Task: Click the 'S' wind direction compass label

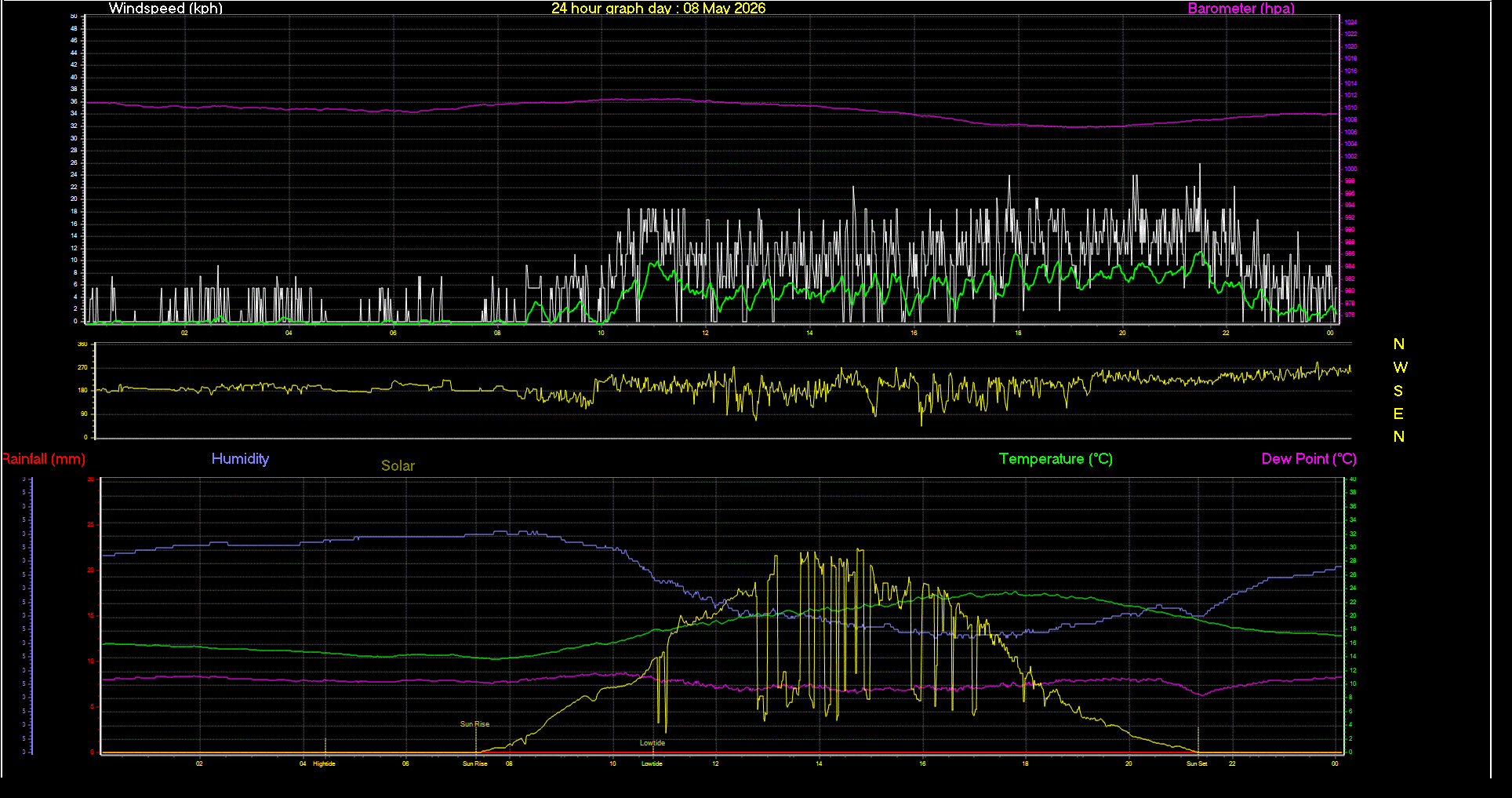Action: pyautogui.click(x=1398, y=391)
